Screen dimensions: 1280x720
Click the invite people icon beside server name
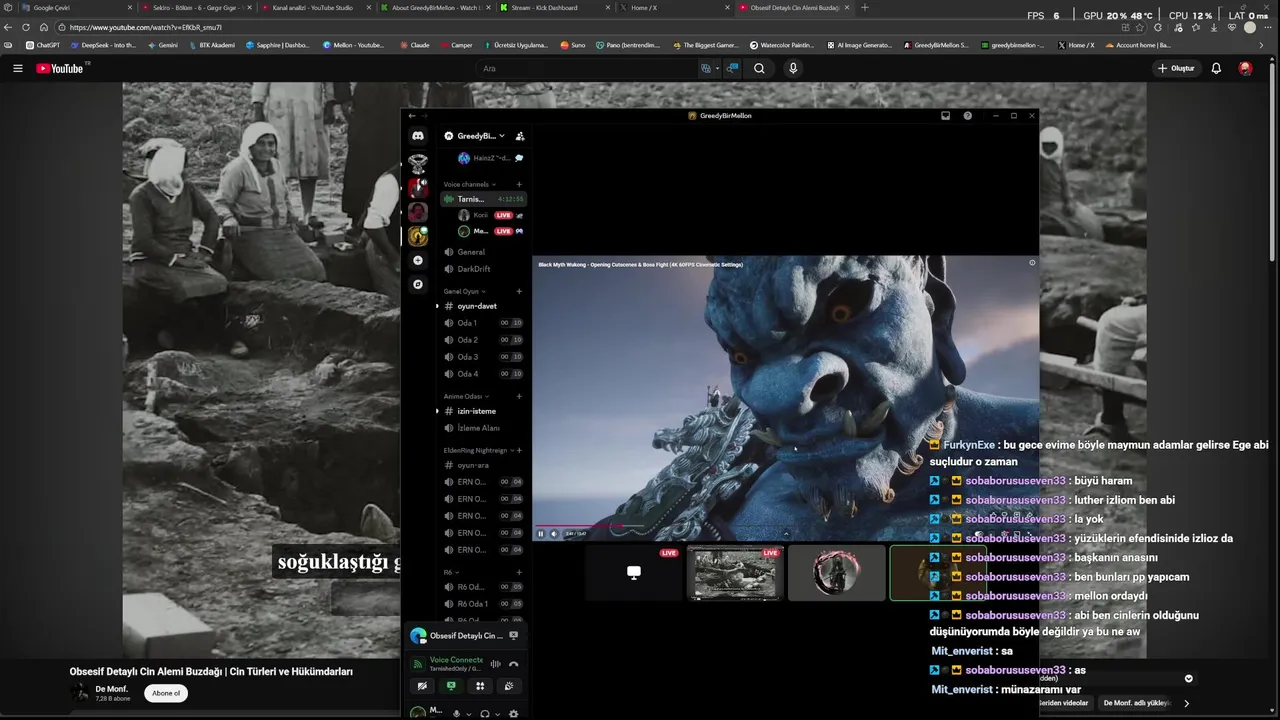tap(520, 136)
